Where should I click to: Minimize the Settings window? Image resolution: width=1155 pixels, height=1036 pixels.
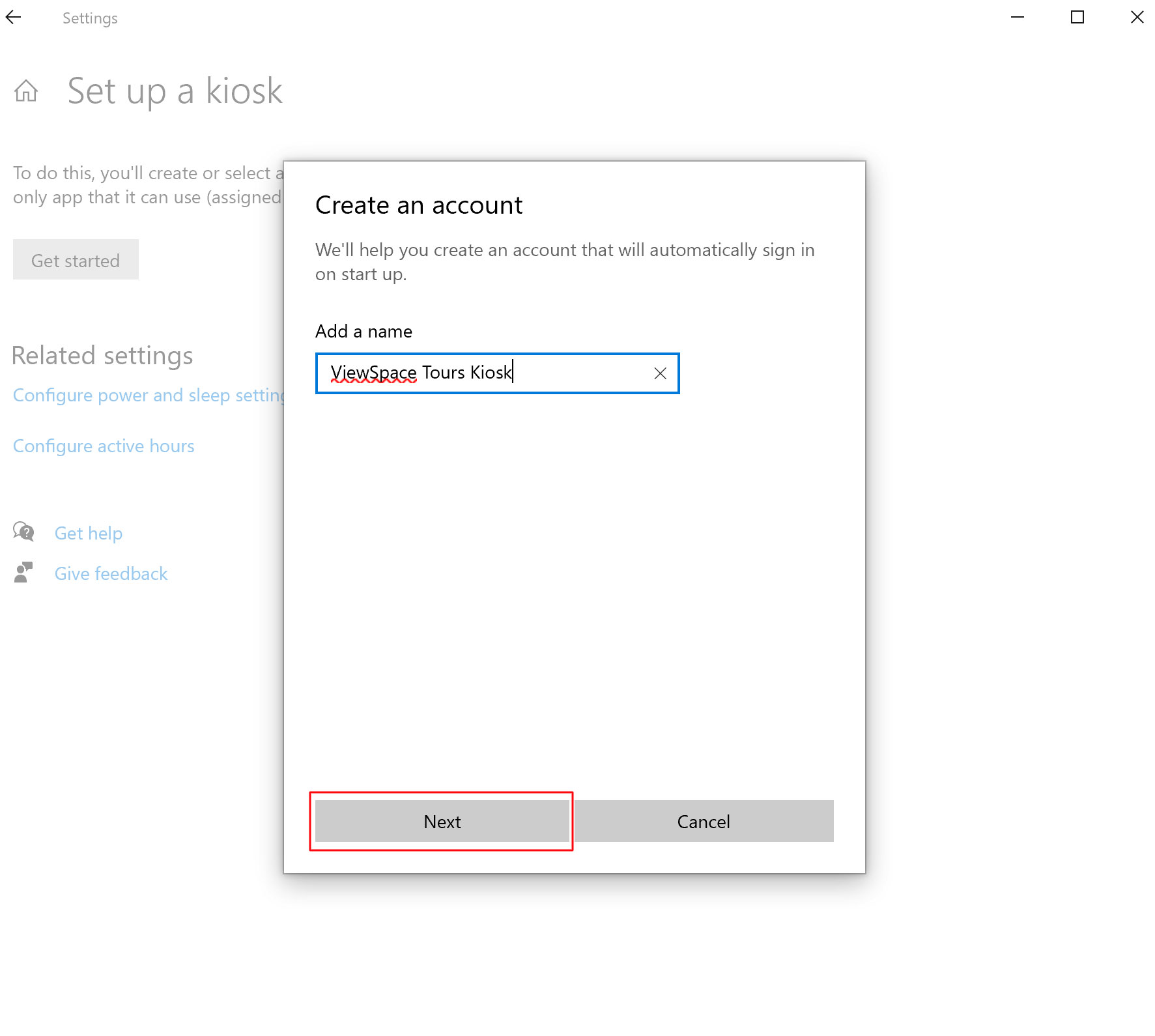(x=1018, y=18)
